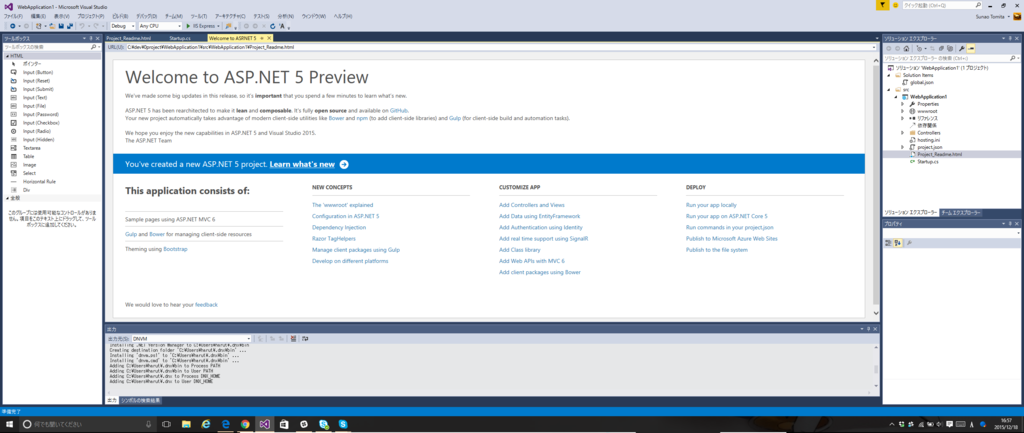Open the デバッグ(D) menu

pos(146,15)
